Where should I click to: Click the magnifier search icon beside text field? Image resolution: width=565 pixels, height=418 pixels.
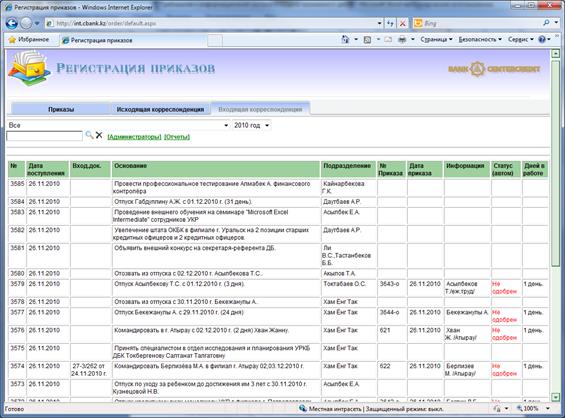click(89, 135)
